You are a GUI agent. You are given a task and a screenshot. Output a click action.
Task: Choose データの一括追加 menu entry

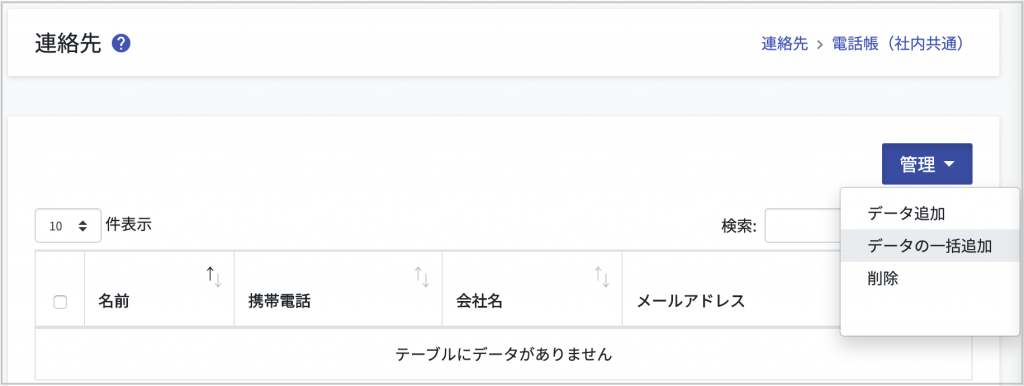point(930,246)
